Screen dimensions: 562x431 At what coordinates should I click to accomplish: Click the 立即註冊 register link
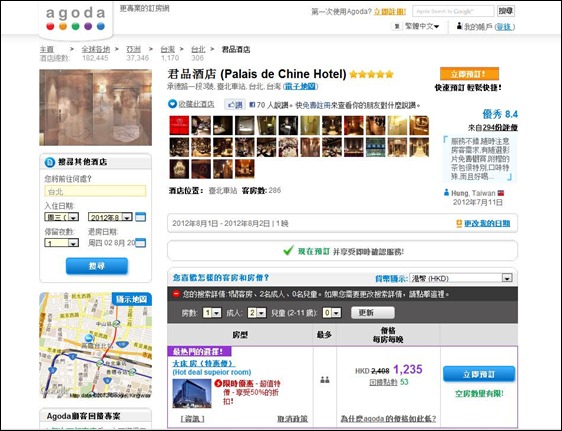(390, 11)
